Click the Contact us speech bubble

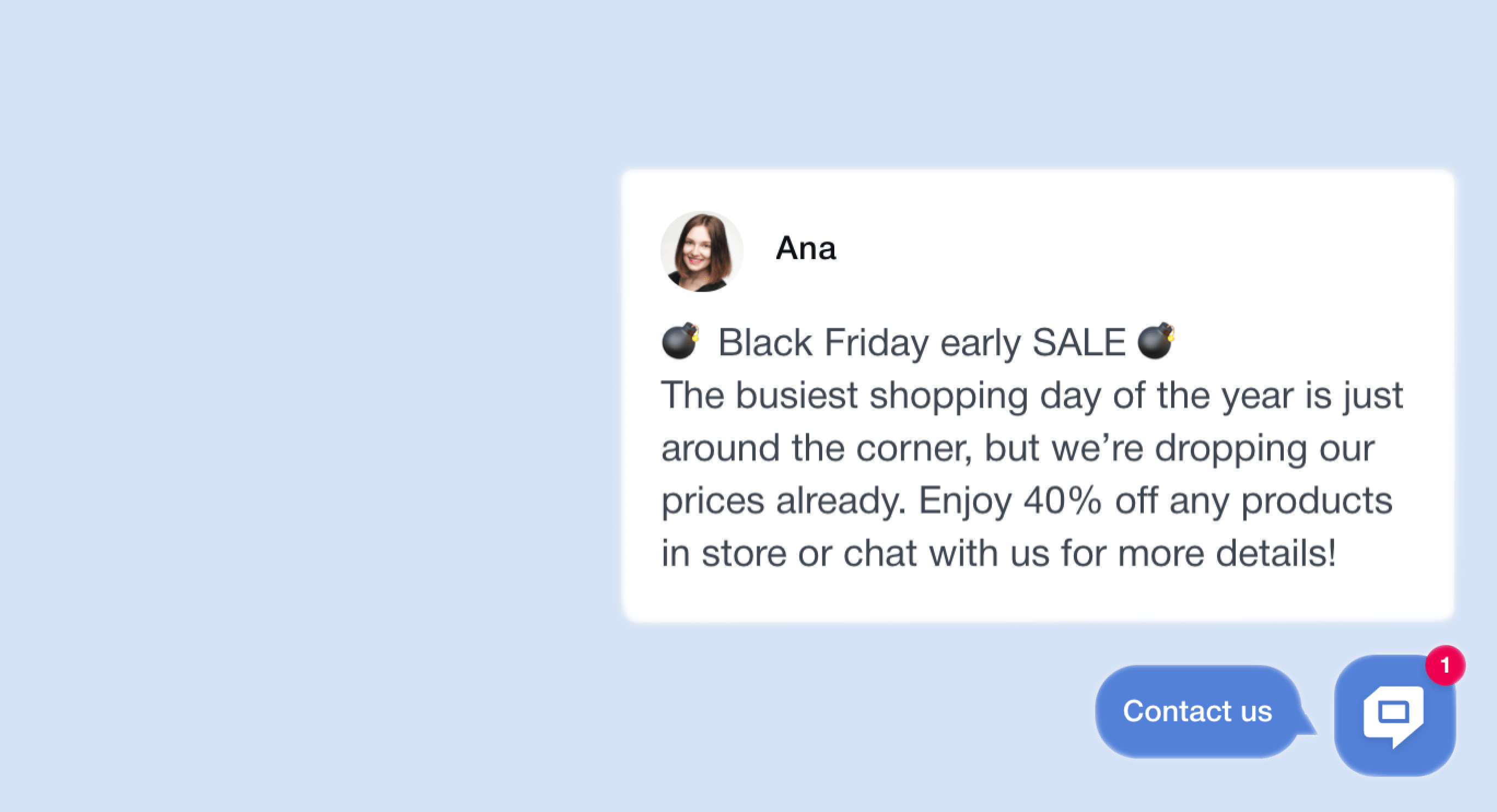1197,711
